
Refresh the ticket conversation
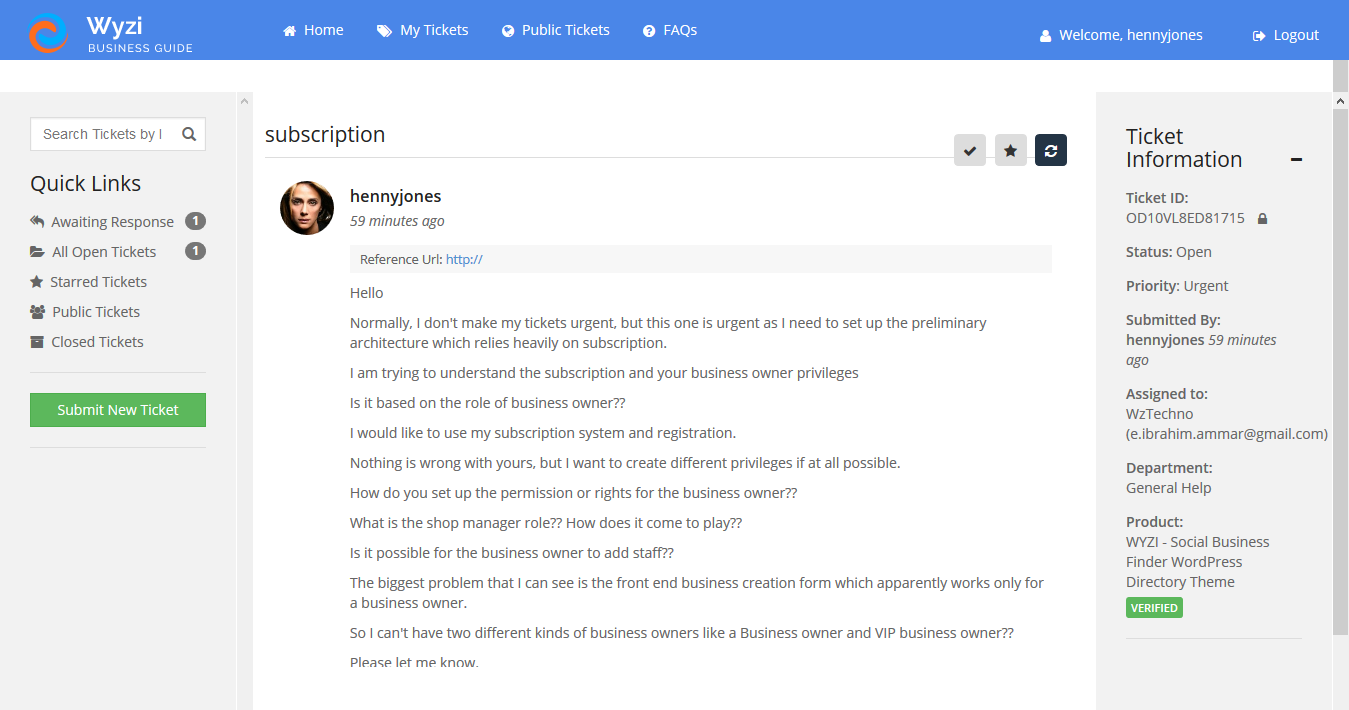pos(1050,150)
